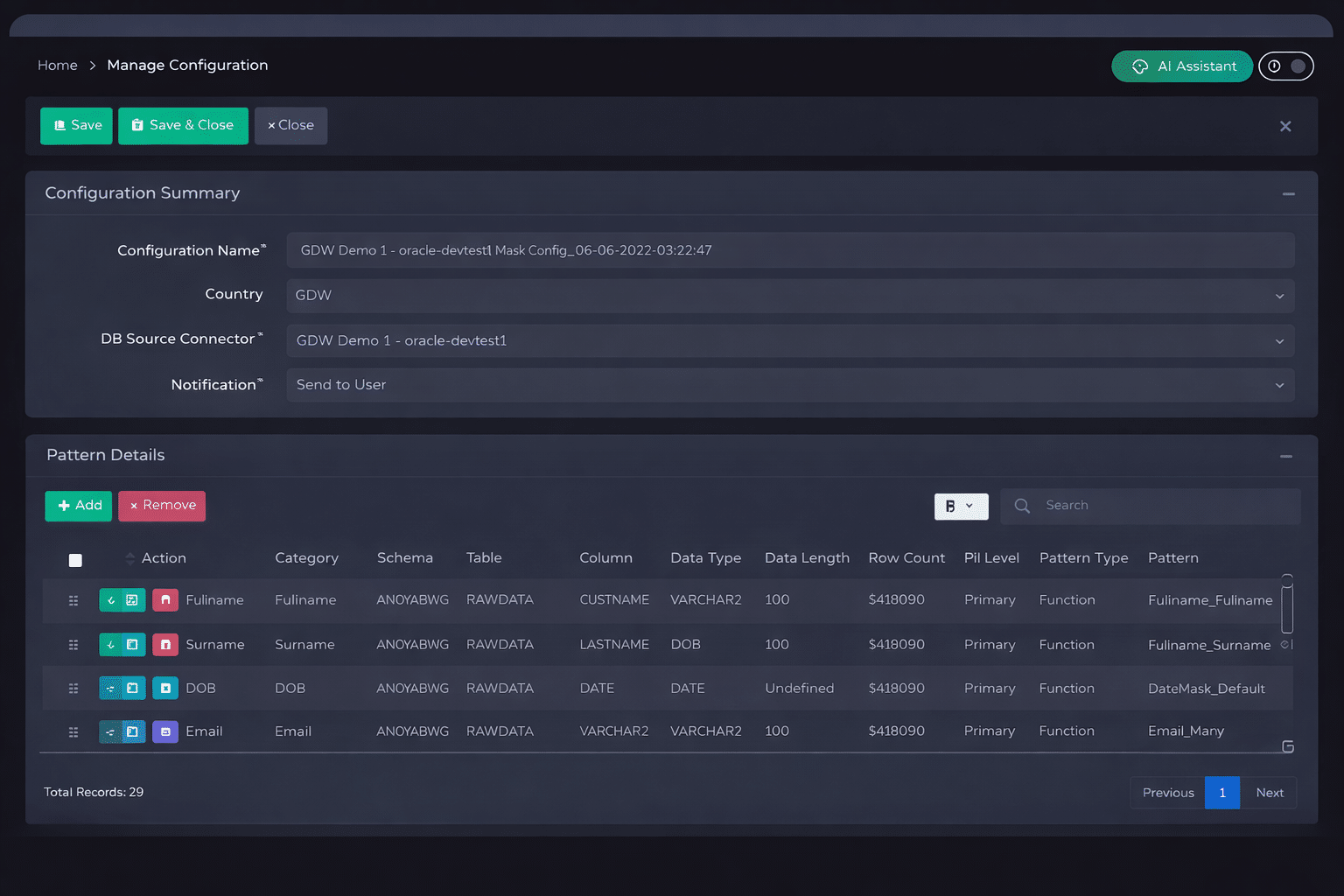Flip the toggle switch beside AI Assistant
The image size is (1344, 896).
click(x=1285, y=66)
